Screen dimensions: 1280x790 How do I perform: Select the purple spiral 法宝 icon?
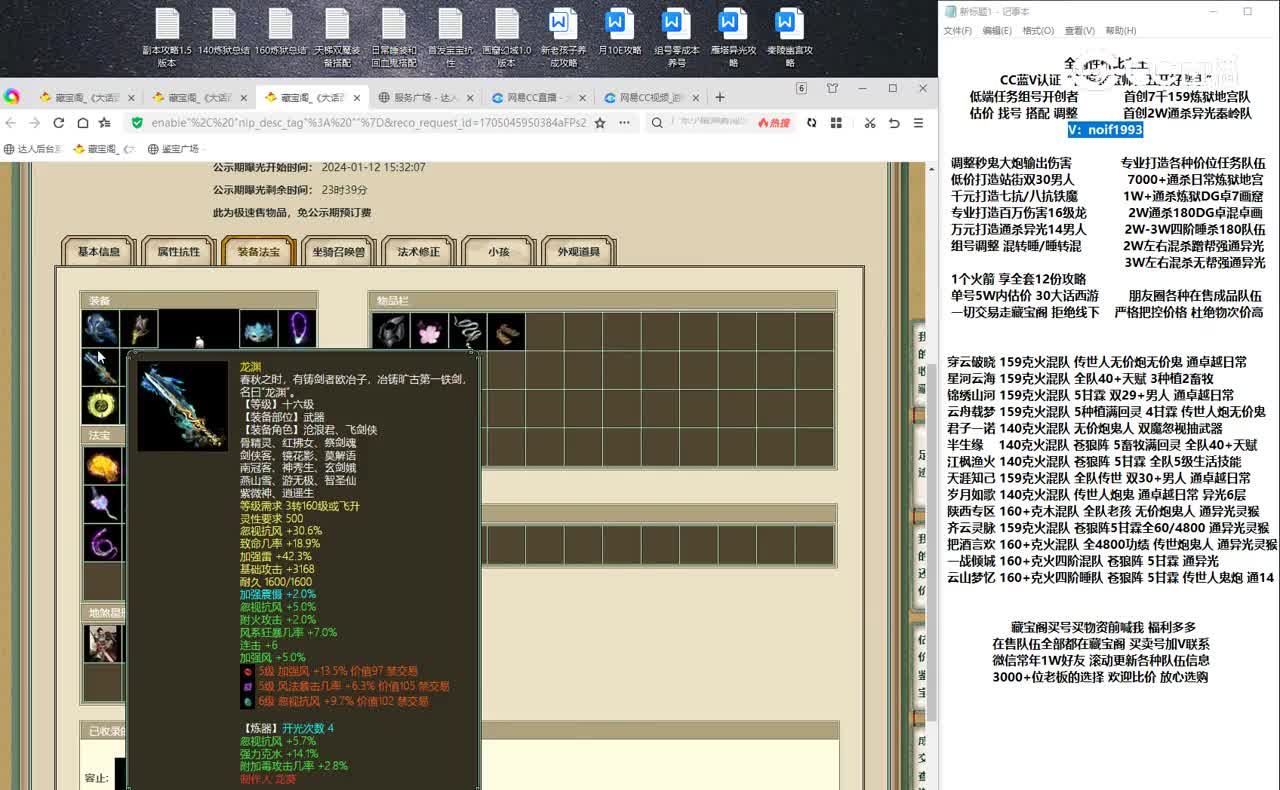click(x=102, y=543)
